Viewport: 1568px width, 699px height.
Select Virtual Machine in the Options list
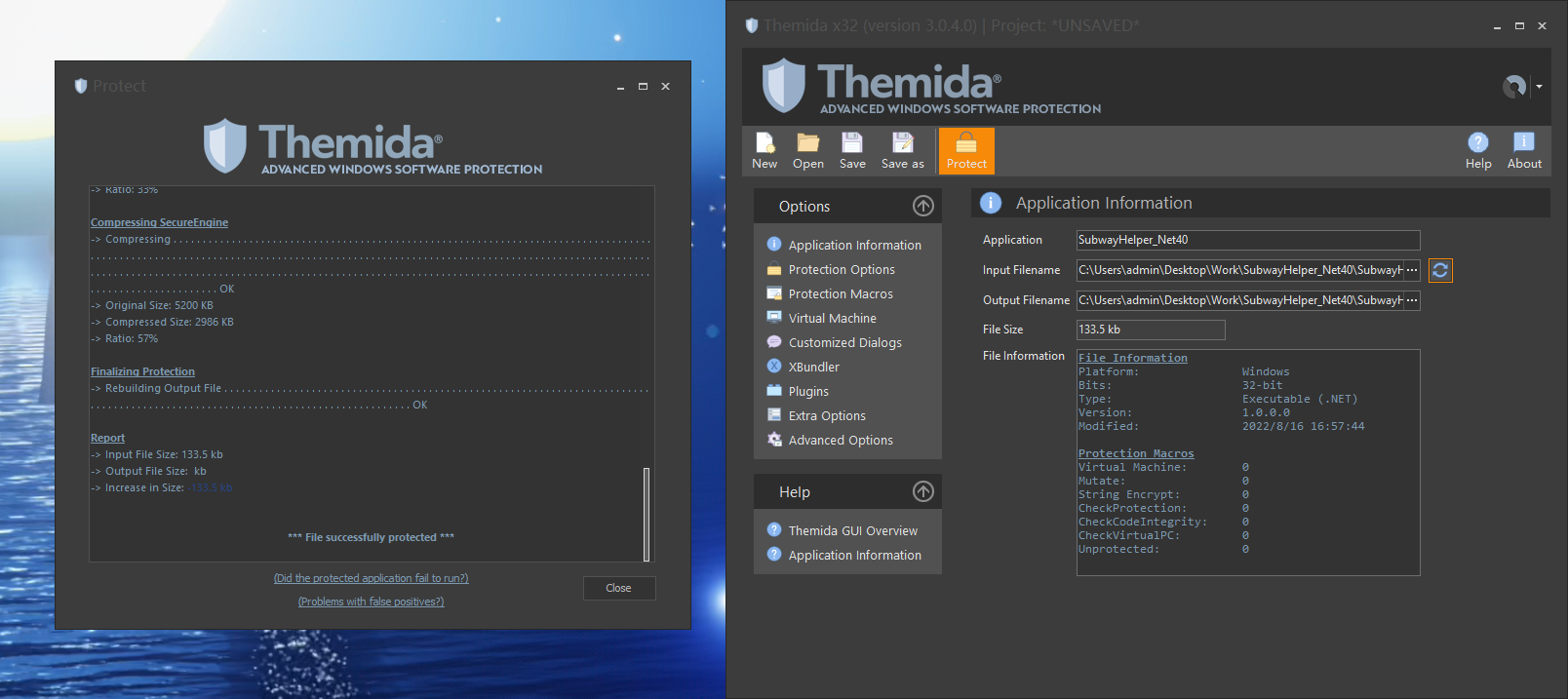pyautogui.click(x=822, y=318)
